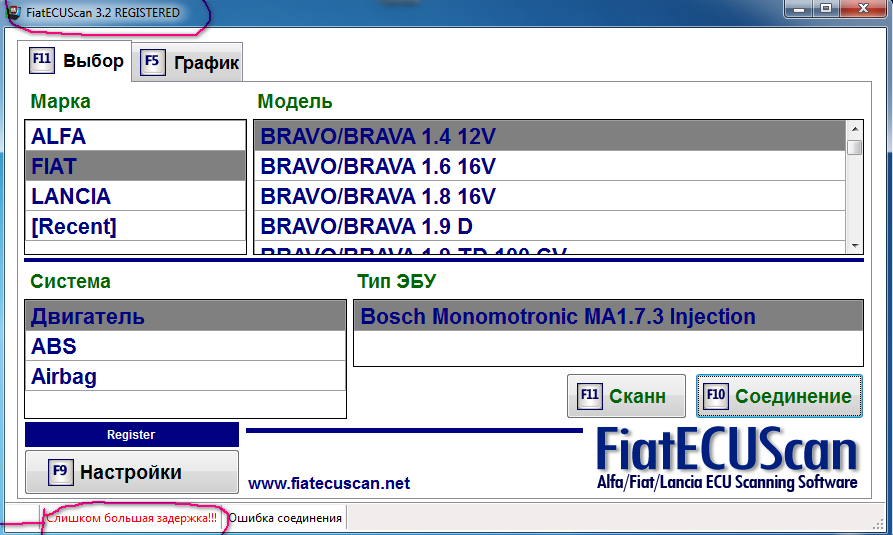Click the Register button
893x535 pixels.
click(132, 435)
